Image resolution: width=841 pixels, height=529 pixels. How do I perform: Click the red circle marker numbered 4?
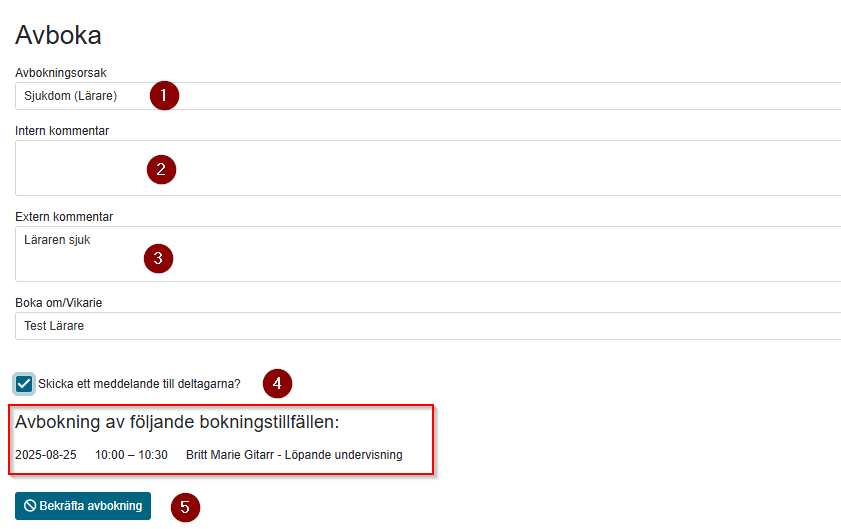click(x=277, y=384)
